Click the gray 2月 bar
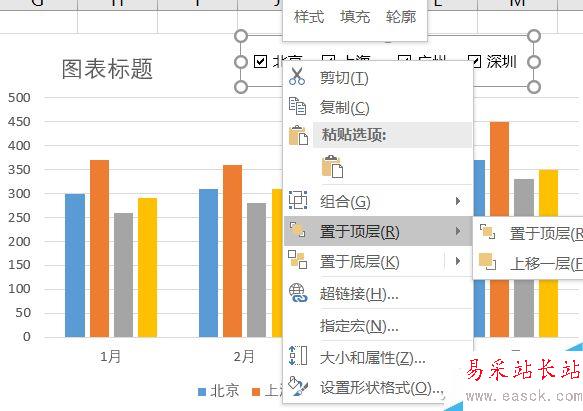Image resolution: width=583 pixels, height=411 pixels. tap(257, 270)
